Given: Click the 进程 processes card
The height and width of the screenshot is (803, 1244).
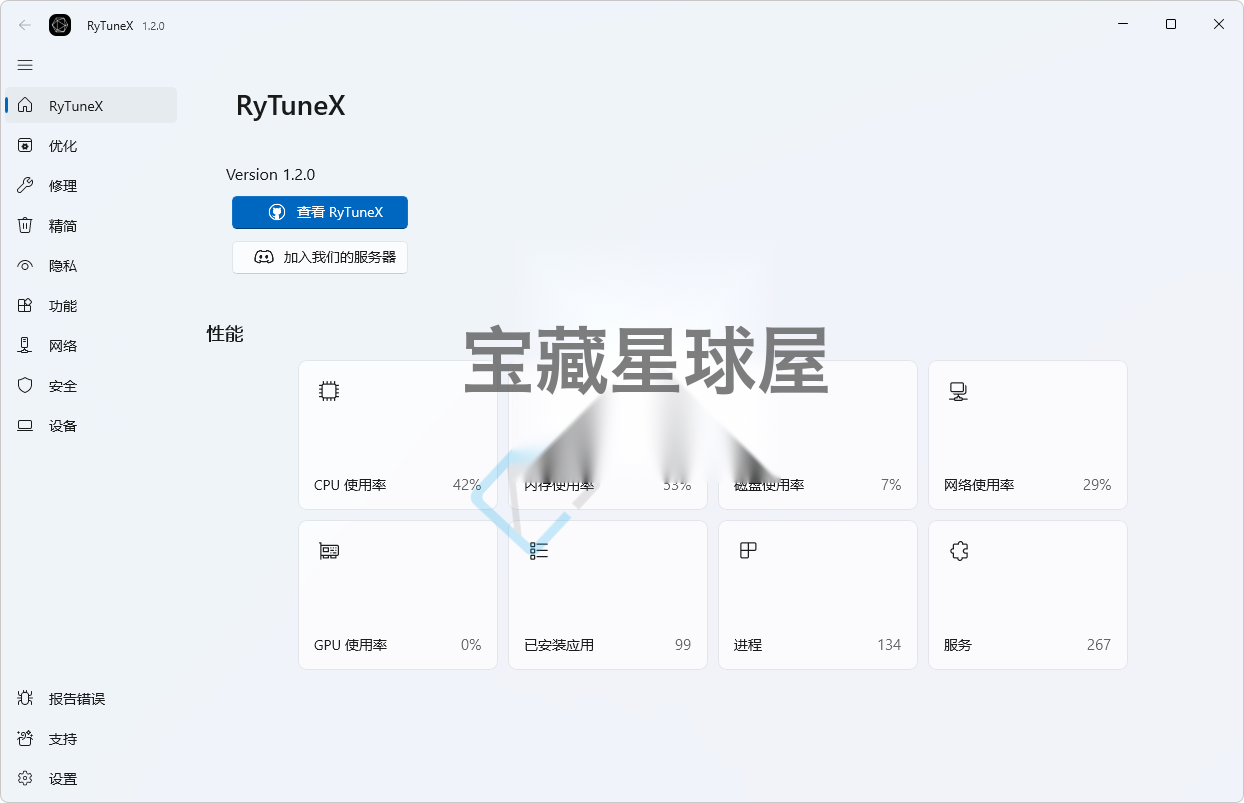Looking at the screenshot, I should coord(818,595).
